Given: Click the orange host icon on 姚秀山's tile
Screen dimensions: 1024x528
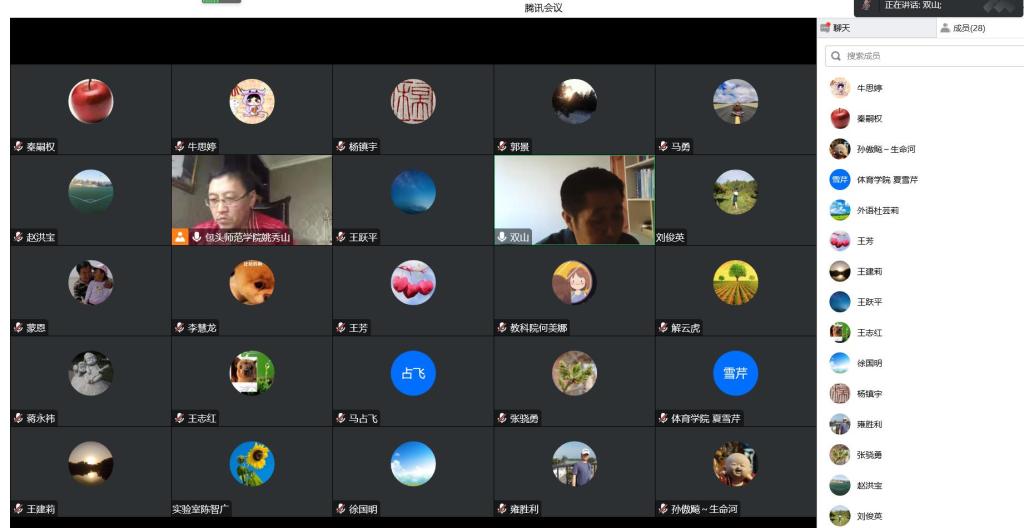Looking at the screenshot, I should pyautogui.click(x=180, y=237).
